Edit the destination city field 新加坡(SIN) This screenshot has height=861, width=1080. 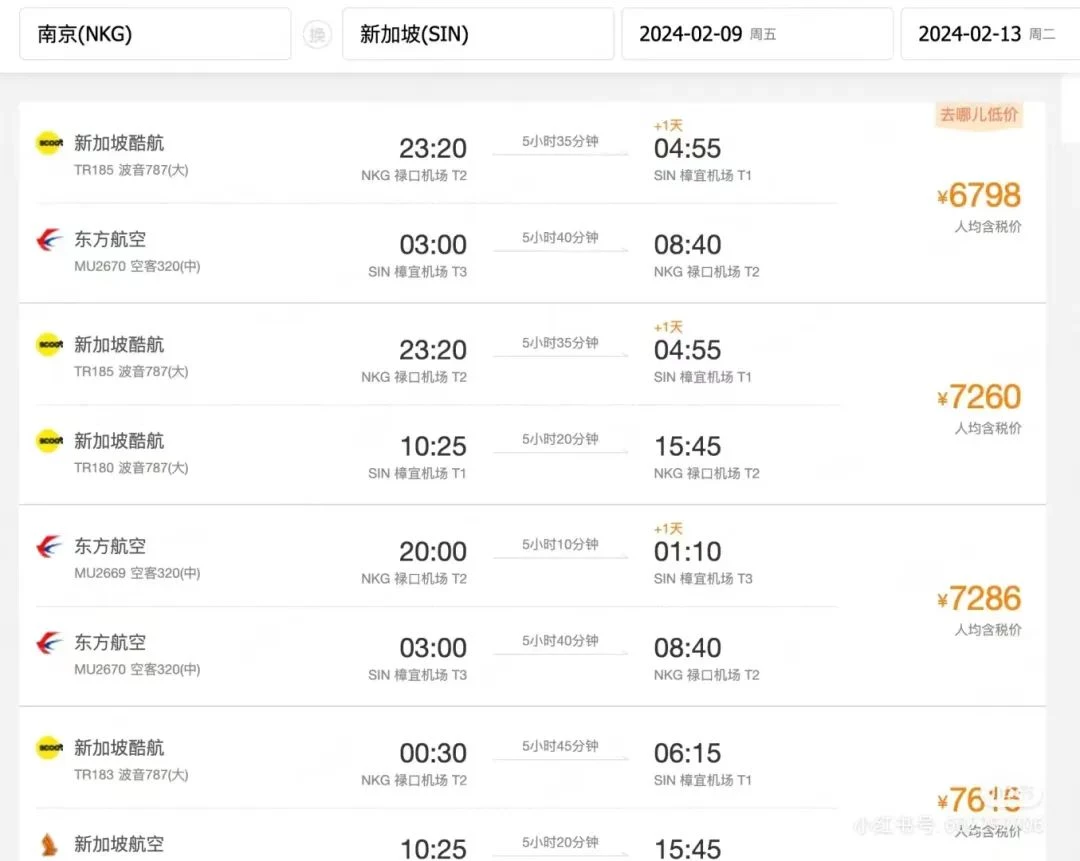click(x=478, y=34)
